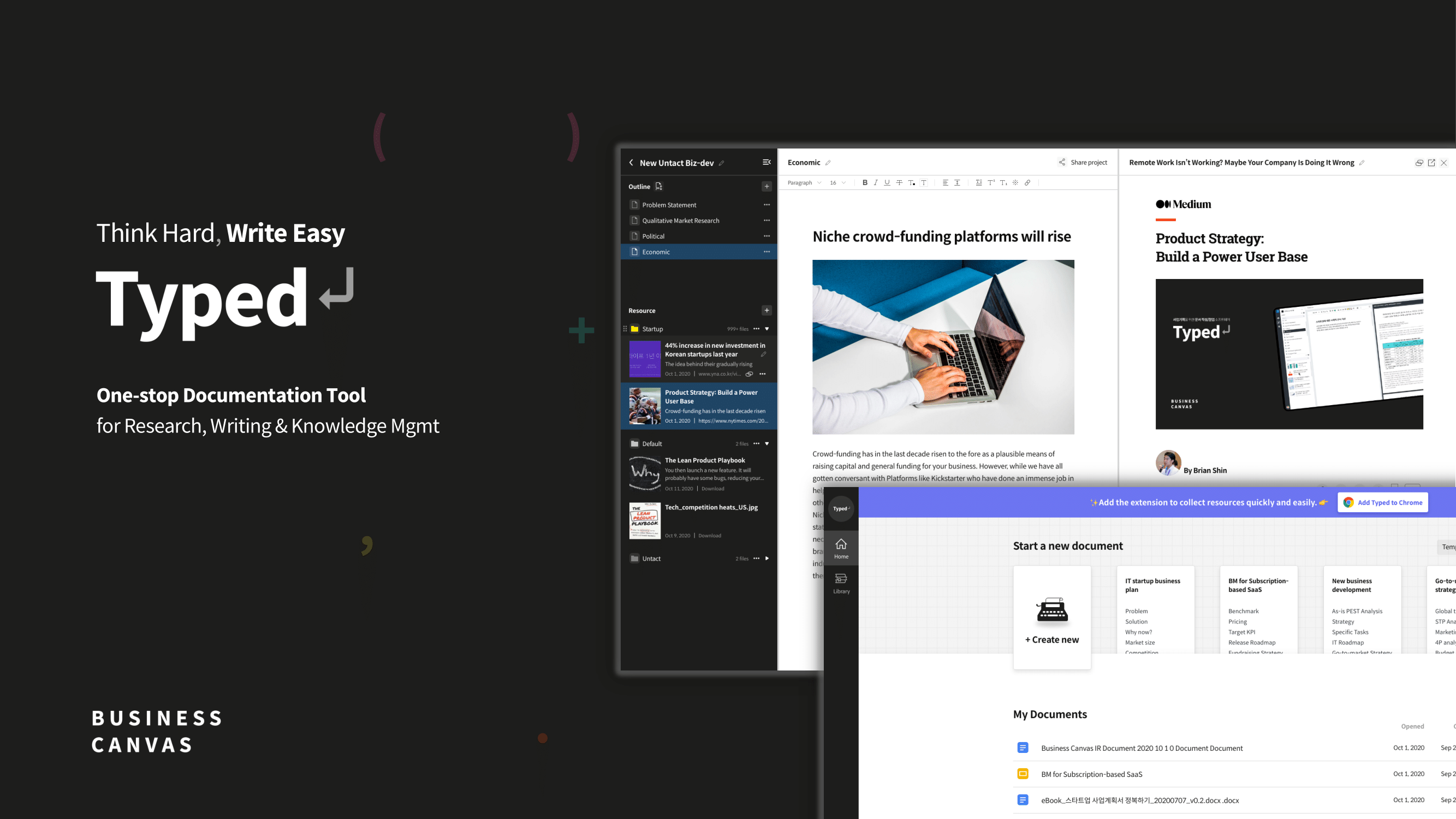
Task: Click the Opened column header
Action: (x=1412, y=726)
